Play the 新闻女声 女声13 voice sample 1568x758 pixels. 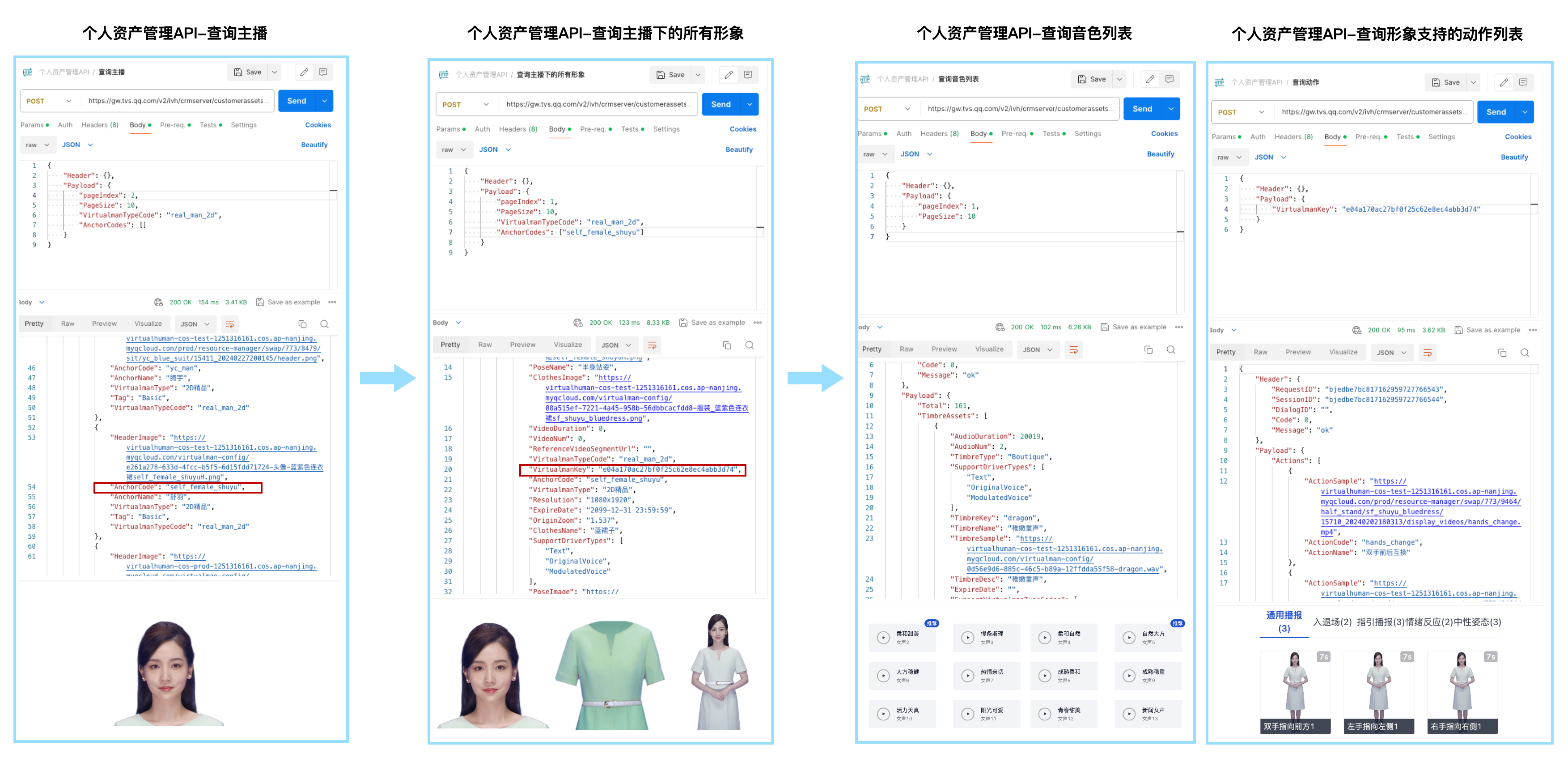pyautogui.click(x=1128, y=714)
